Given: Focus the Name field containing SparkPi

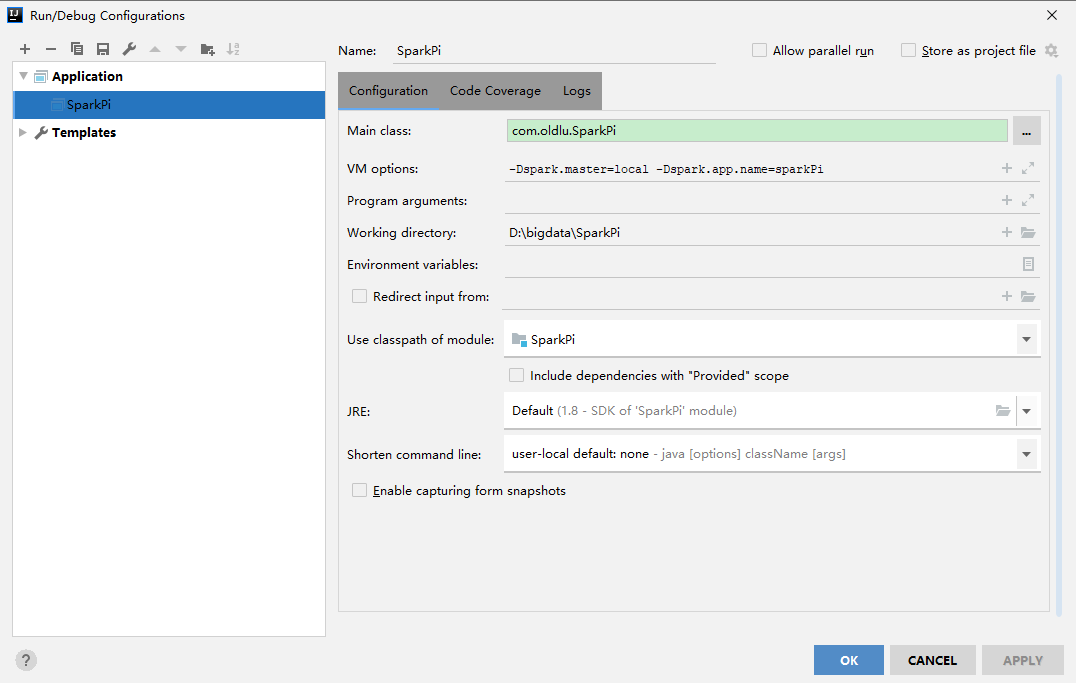Looking at the screenshot, I should pos(554,50).
